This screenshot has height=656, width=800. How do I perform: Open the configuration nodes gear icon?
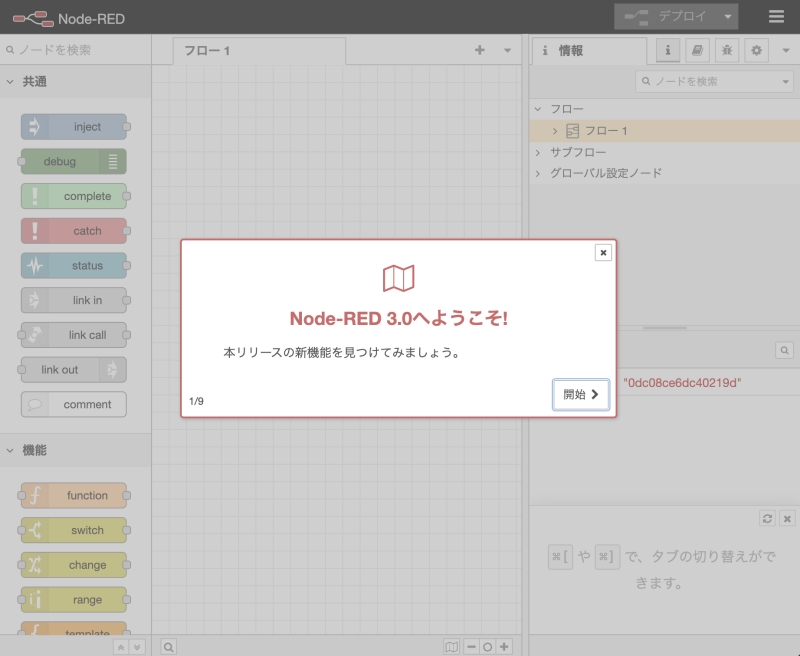pyautogui.click(x=757, y=50)
